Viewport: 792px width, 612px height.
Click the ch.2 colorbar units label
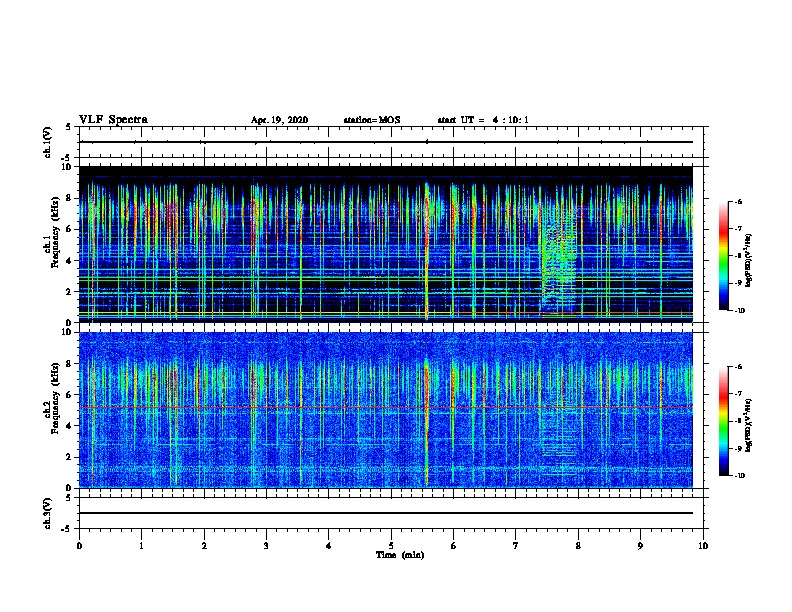point(749,426)
